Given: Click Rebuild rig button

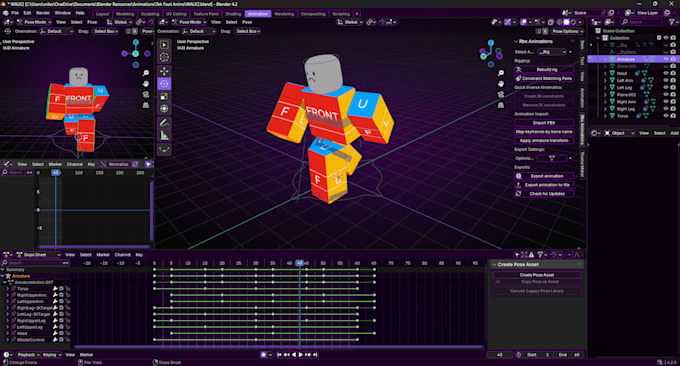Looking at the screenshot, I should tap(544, 70).
